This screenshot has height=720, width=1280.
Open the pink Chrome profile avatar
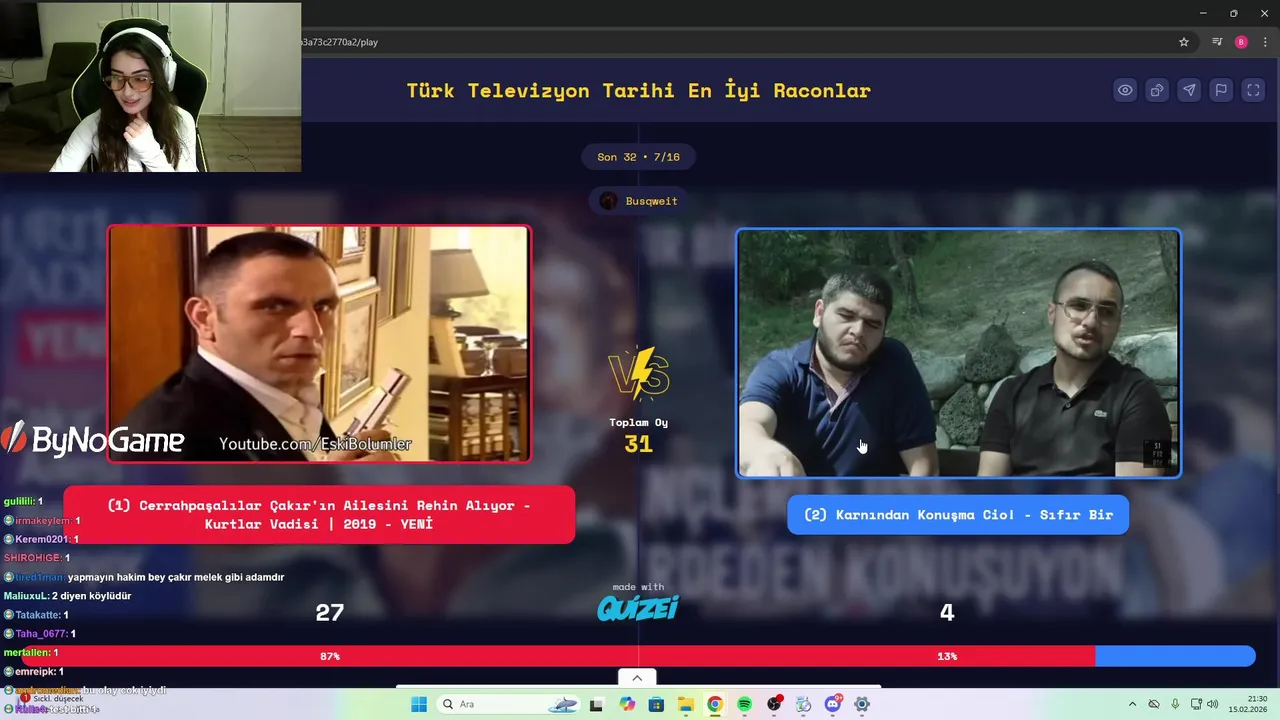click(x=1241, y=42)
